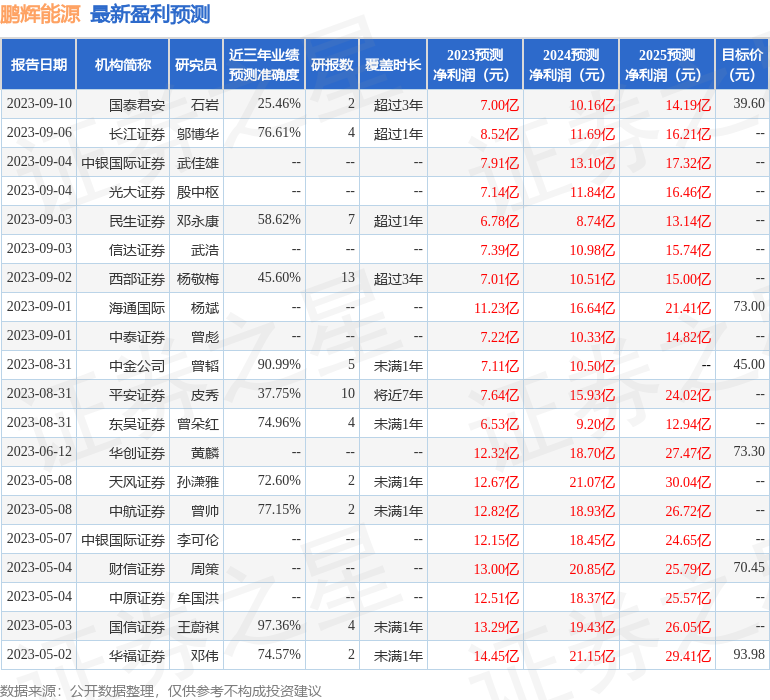This screenshot has height=700, width=770.
Task: Click researcher name 殷中枢
Action: pos(198,192)
